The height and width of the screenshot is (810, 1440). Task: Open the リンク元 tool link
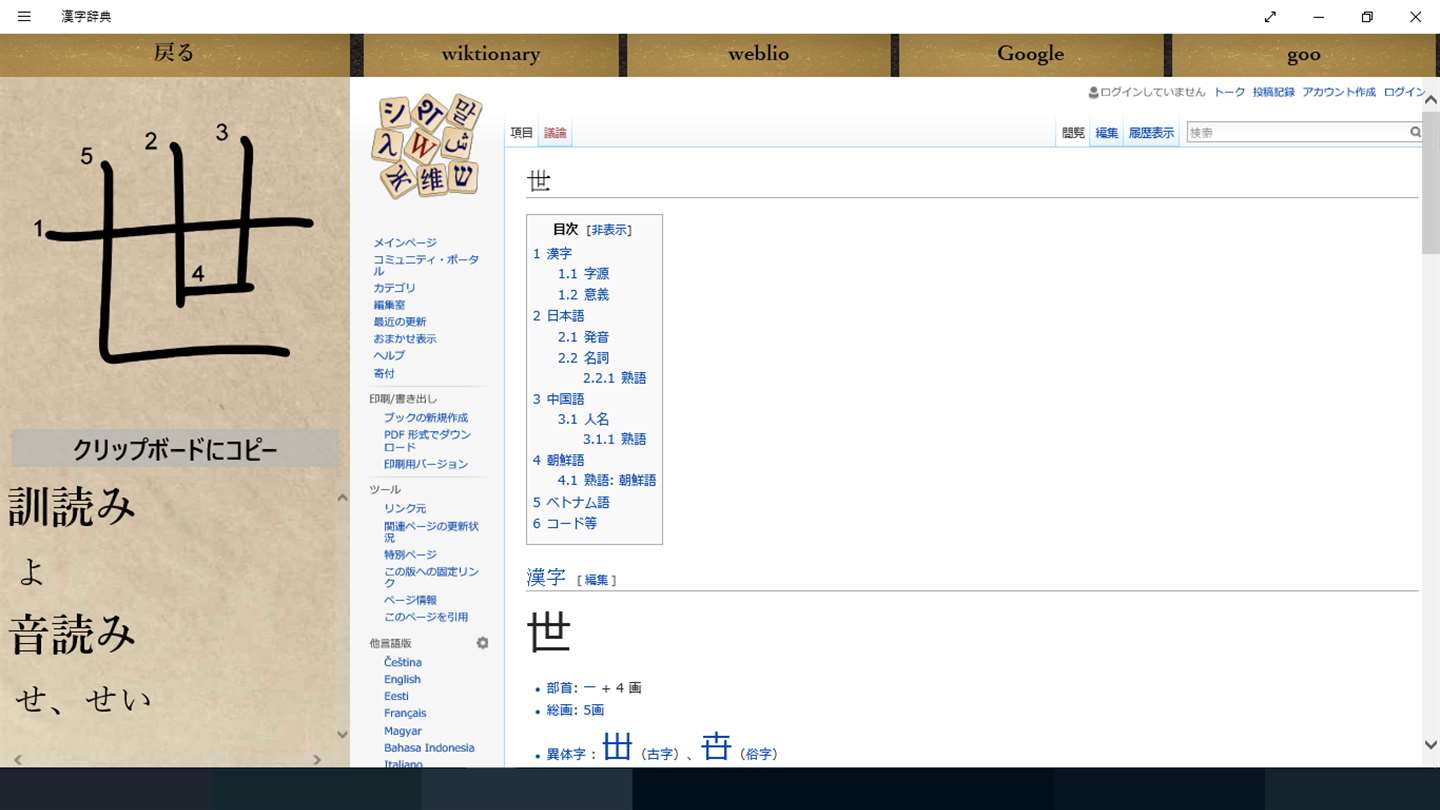pyautogui.click(x=405, y=509)
